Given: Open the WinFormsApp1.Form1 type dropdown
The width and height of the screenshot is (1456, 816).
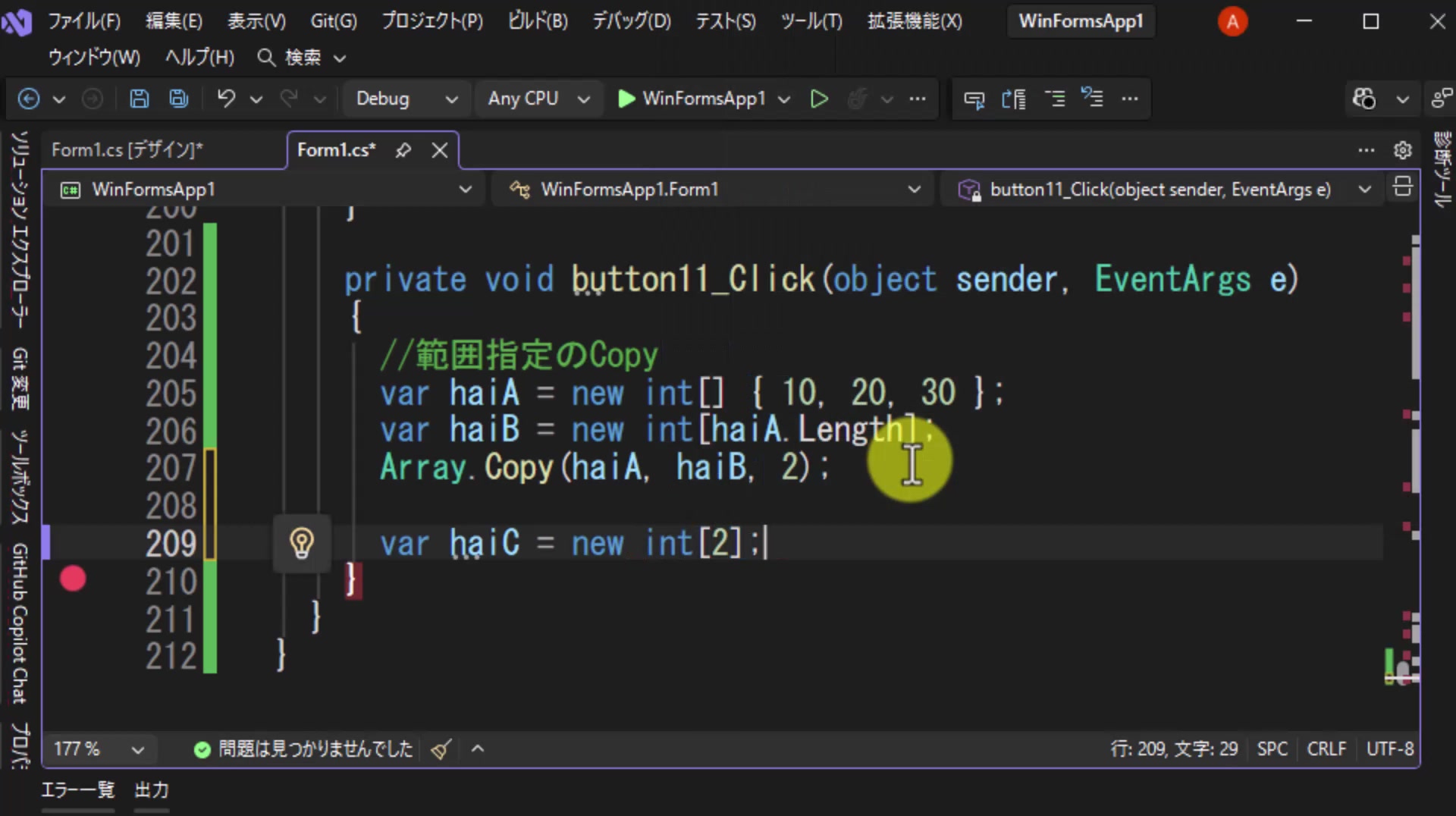Looking at the screenshot, I should click(711, 189).
